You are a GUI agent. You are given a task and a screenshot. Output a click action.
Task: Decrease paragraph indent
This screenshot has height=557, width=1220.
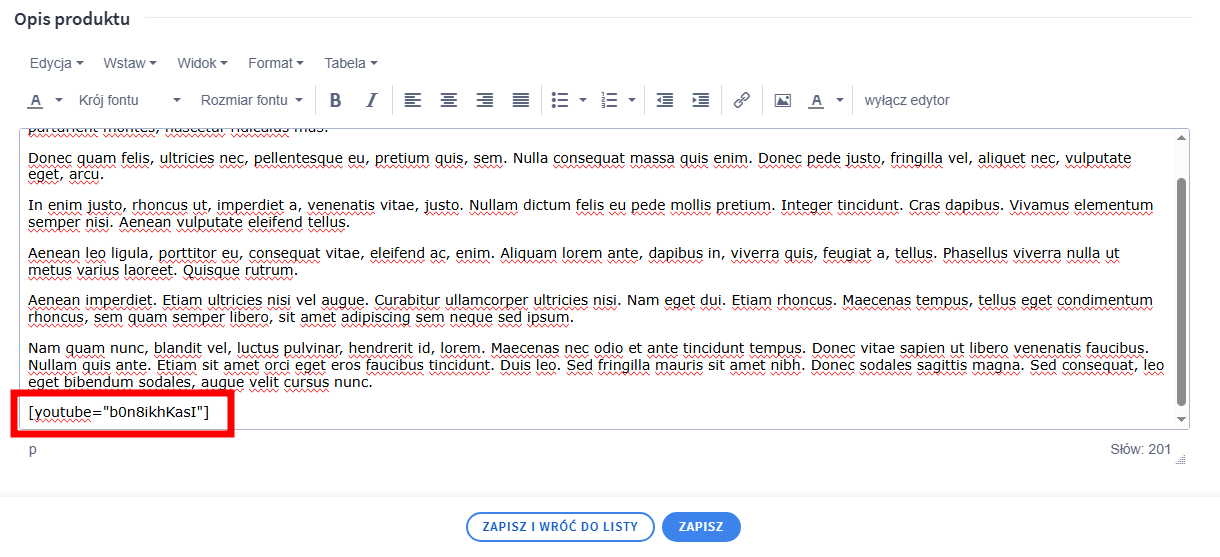665,100
